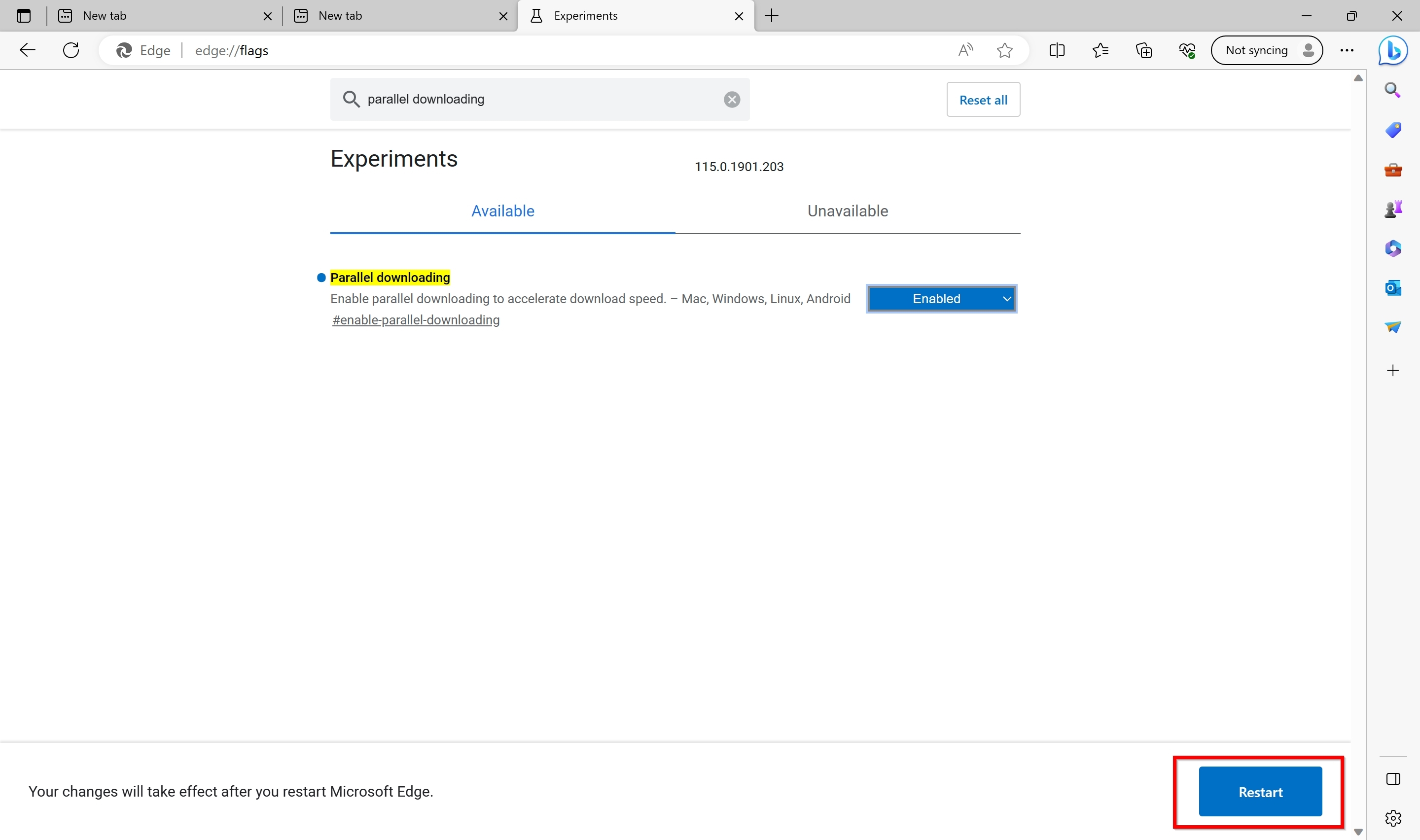Screen dimensions: 1420x840
Task: Open the tab actions menu icon
Action: (x=24, y=16)
